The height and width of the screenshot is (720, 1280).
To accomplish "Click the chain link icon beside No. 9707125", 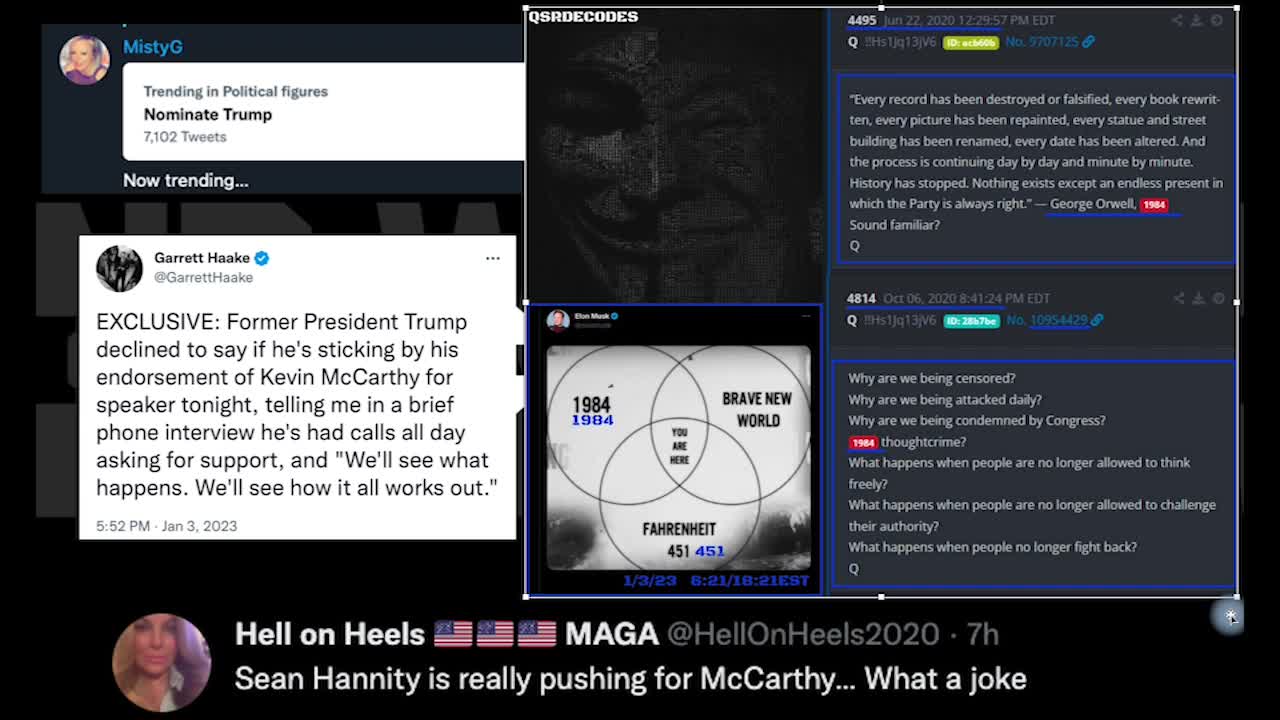I will pos(1089,42).
